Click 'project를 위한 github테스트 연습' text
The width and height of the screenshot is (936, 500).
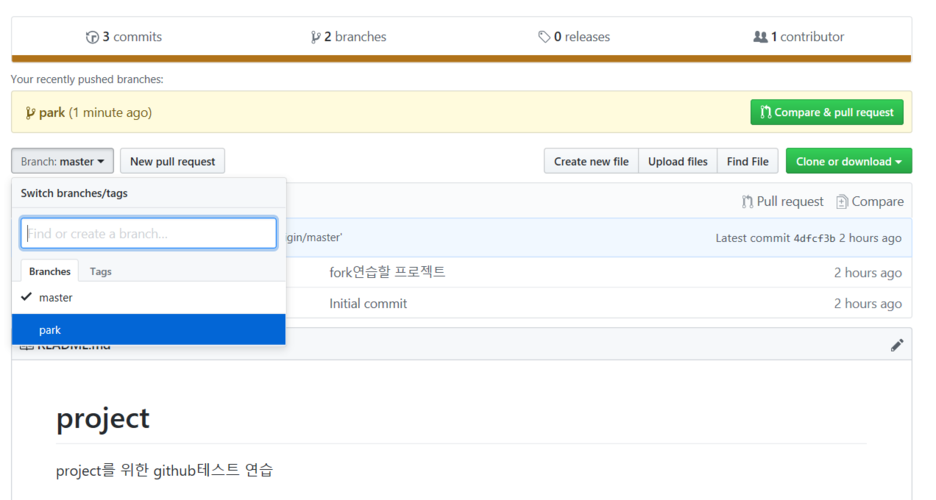click(x=164, y=471)
